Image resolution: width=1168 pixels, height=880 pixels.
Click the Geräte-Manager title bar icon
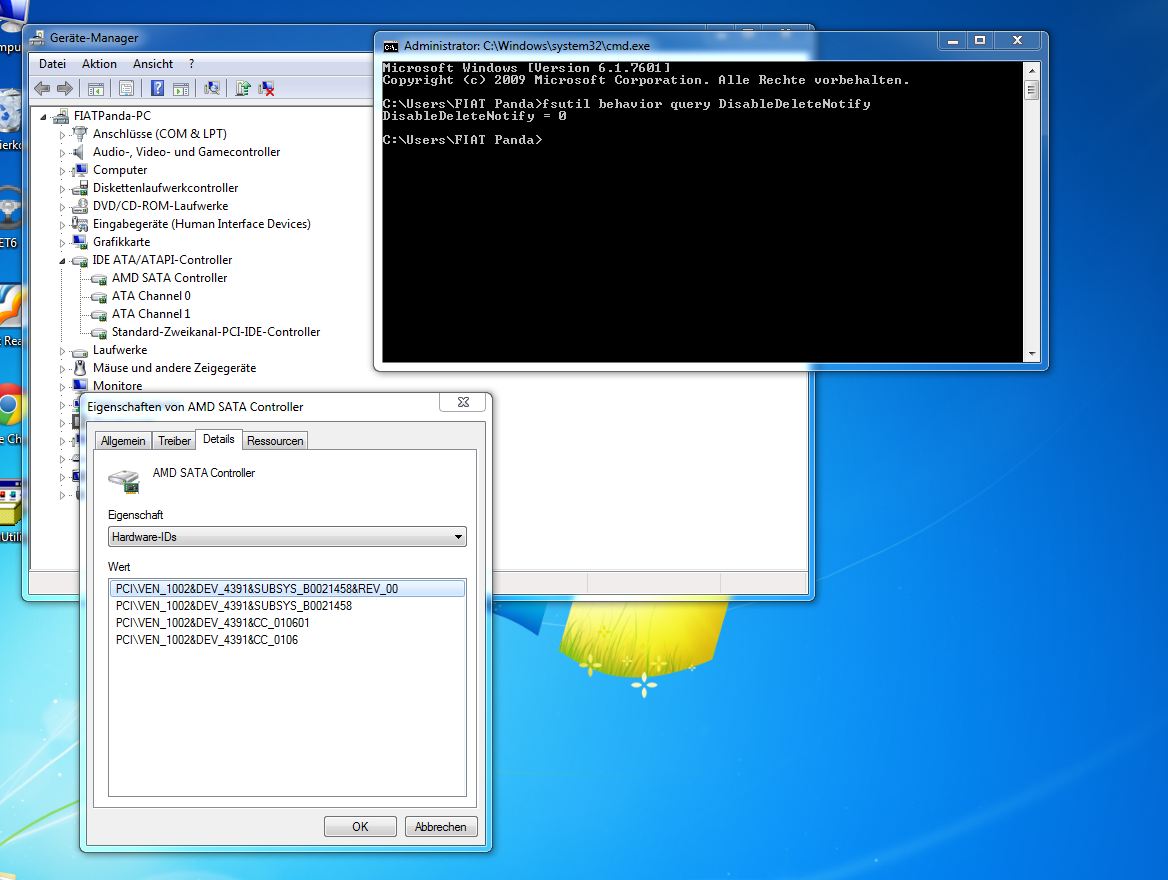(x=36, y=37)
